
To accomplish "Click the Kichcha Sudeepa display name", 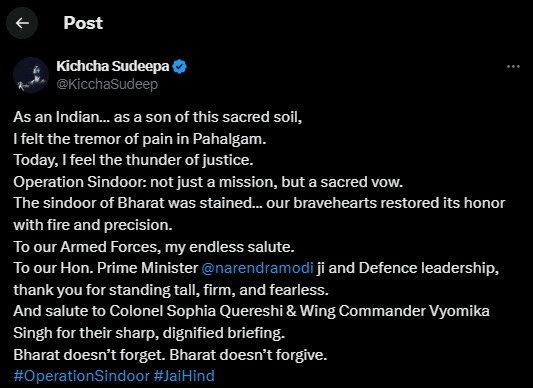I will (113, 66).
